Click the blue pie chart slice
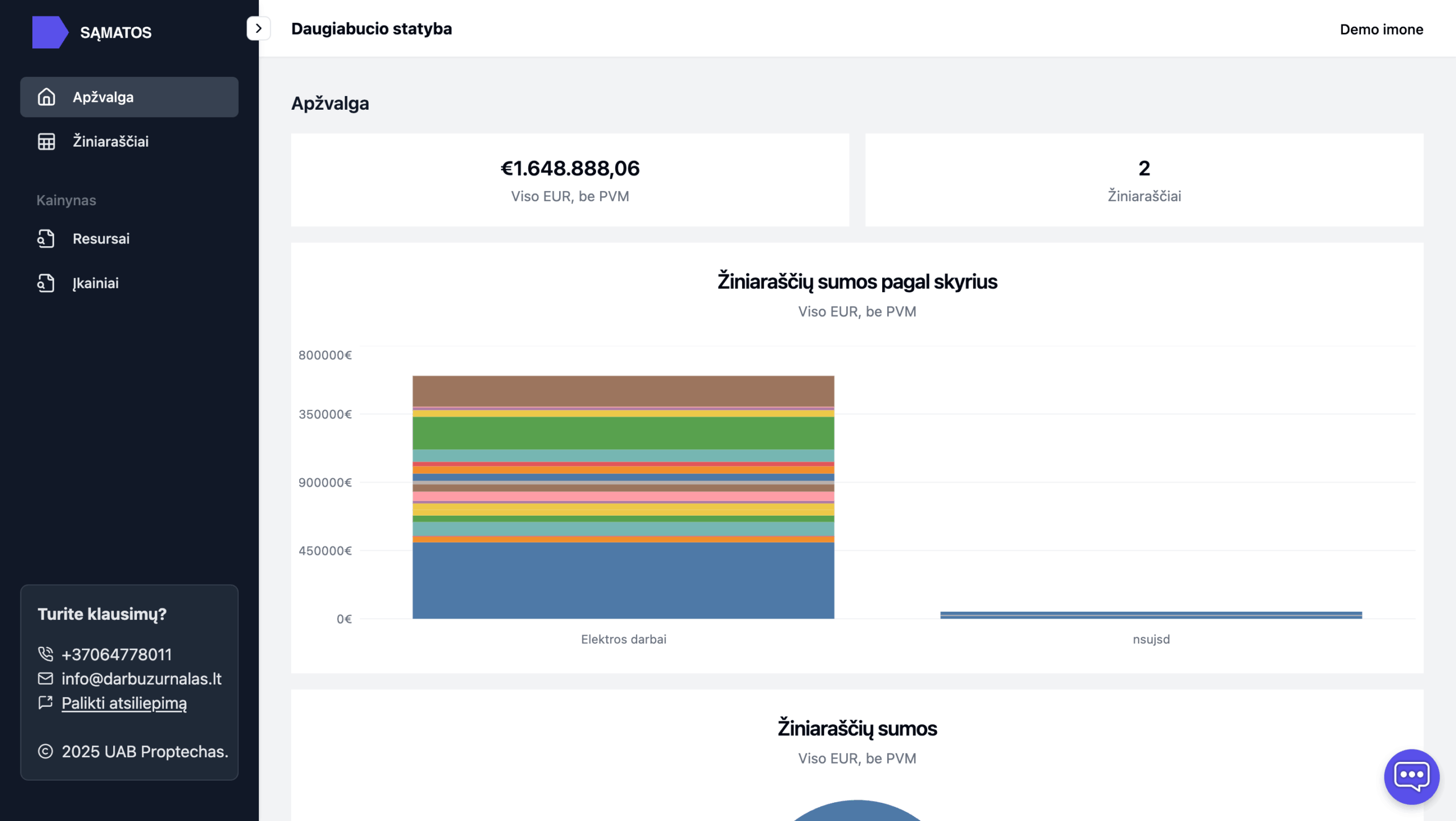Image resolution: width=1456 pixels, height=821 pixels. [x=857, y=811]
